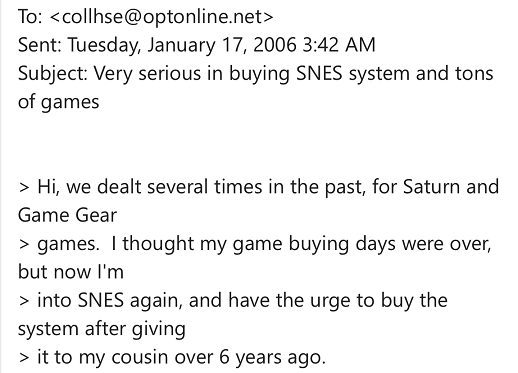The image size is (518, 373).
Task: Click the words 'of games' in the subject
Action: pos(58,102)
